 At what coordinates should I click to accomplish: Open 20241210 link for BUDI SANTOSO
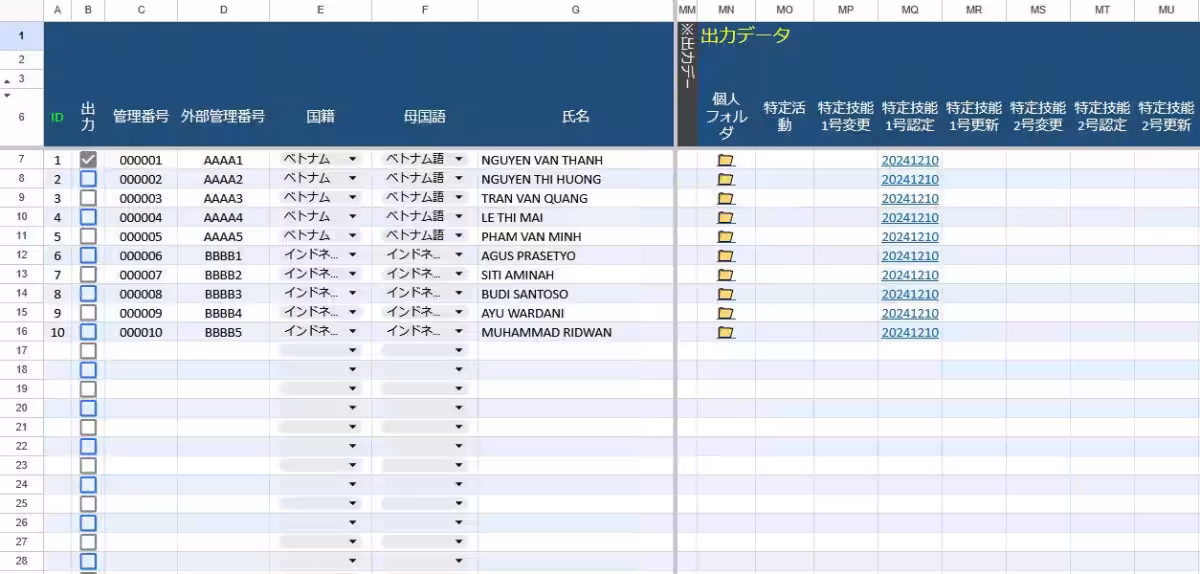(x=909, y=294)
